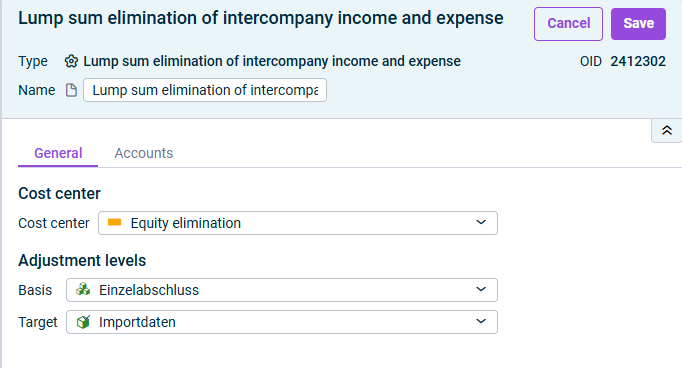Select the Equity elimination combo box
The height and width of the screenshot is (368, 682).
tap(298, 223)
